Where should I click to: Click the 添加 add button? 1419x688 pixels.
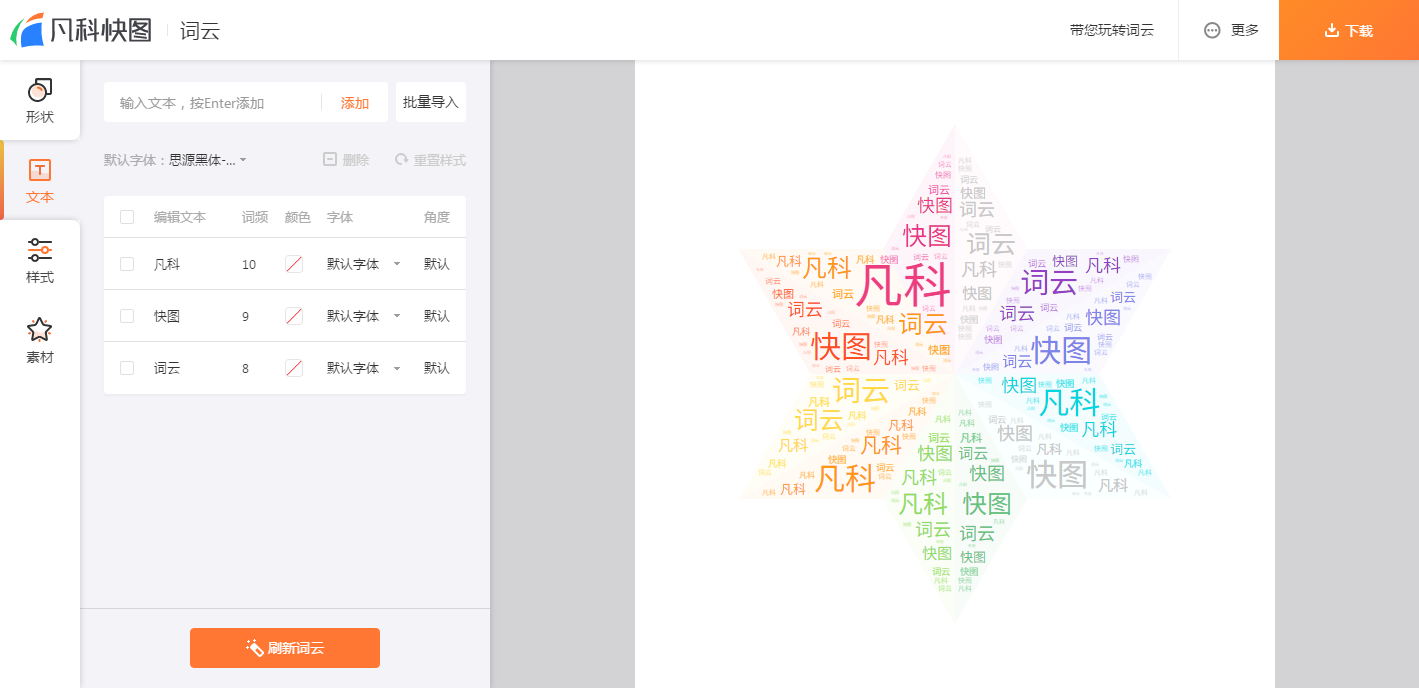(x=355, y=103)
